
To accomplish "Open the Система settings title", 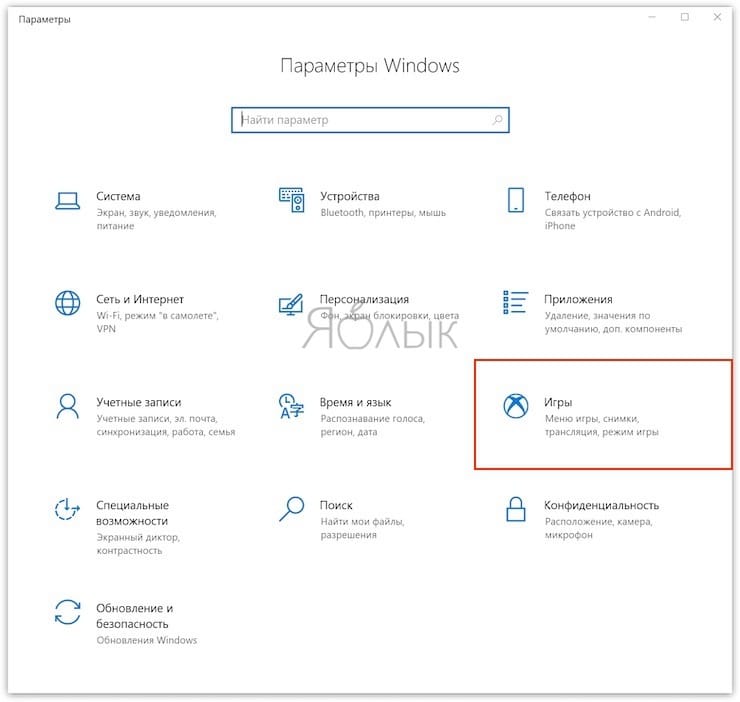I will [118, 196].
